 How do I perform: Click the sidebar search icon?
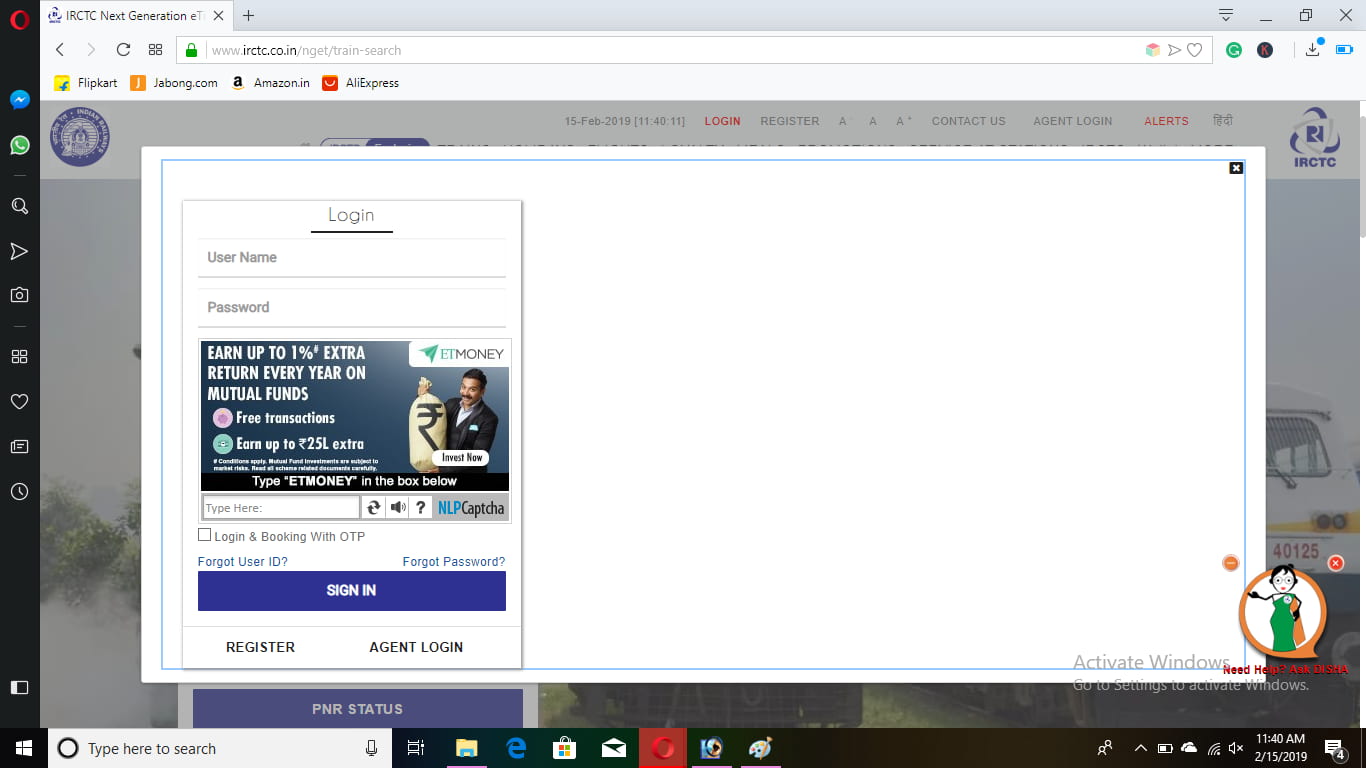(19, 206)
